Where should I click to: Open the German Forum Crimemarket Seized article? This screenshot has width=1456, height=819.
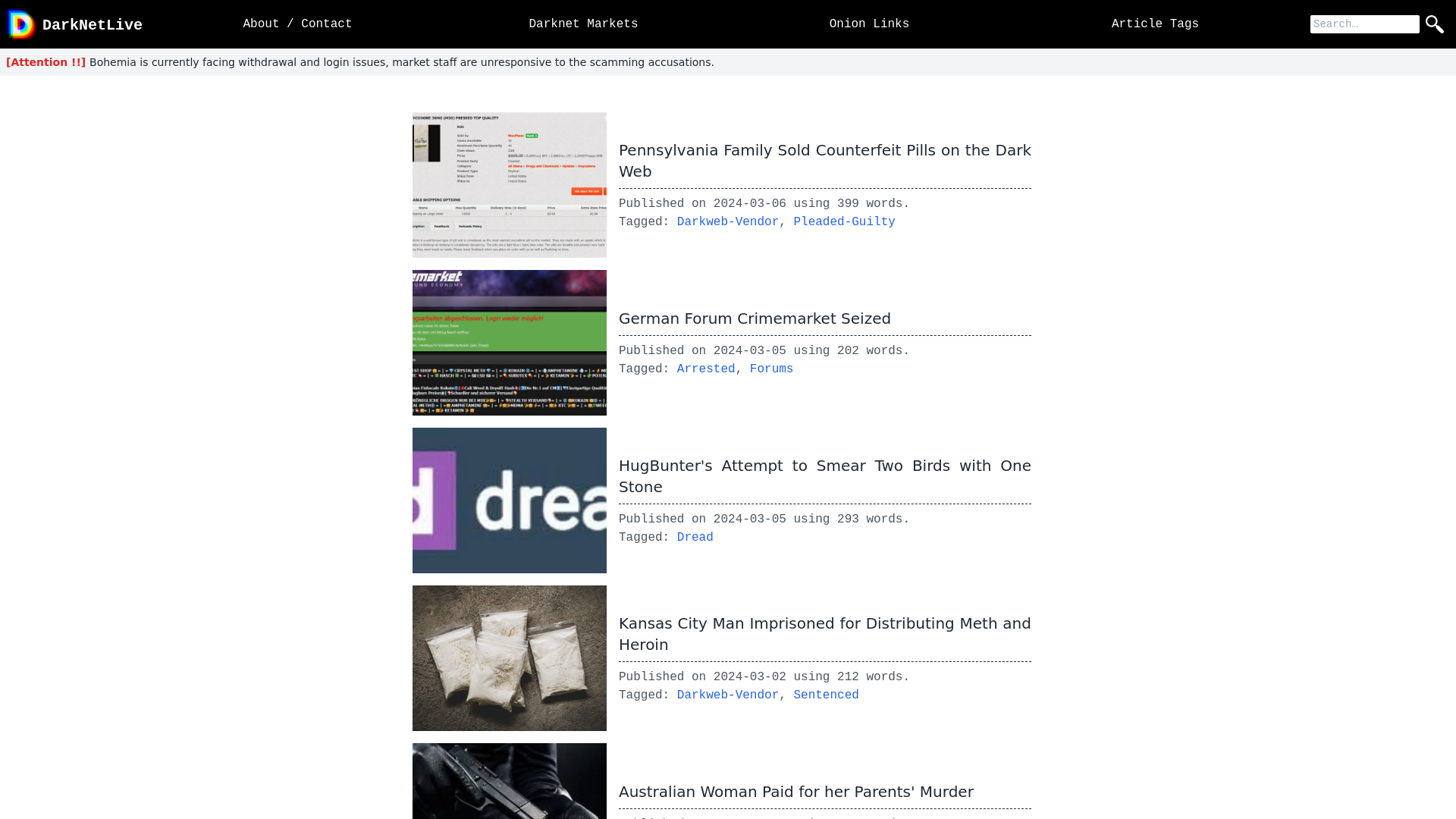755,318
